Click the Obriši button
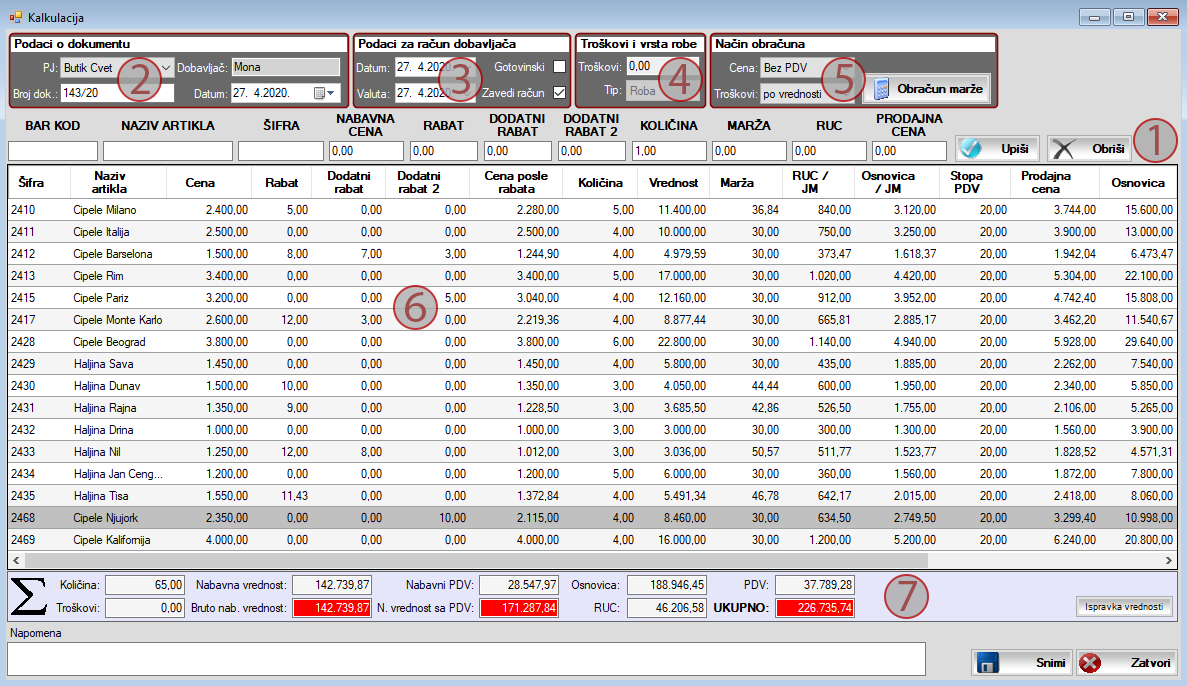 click(1089, 149)
